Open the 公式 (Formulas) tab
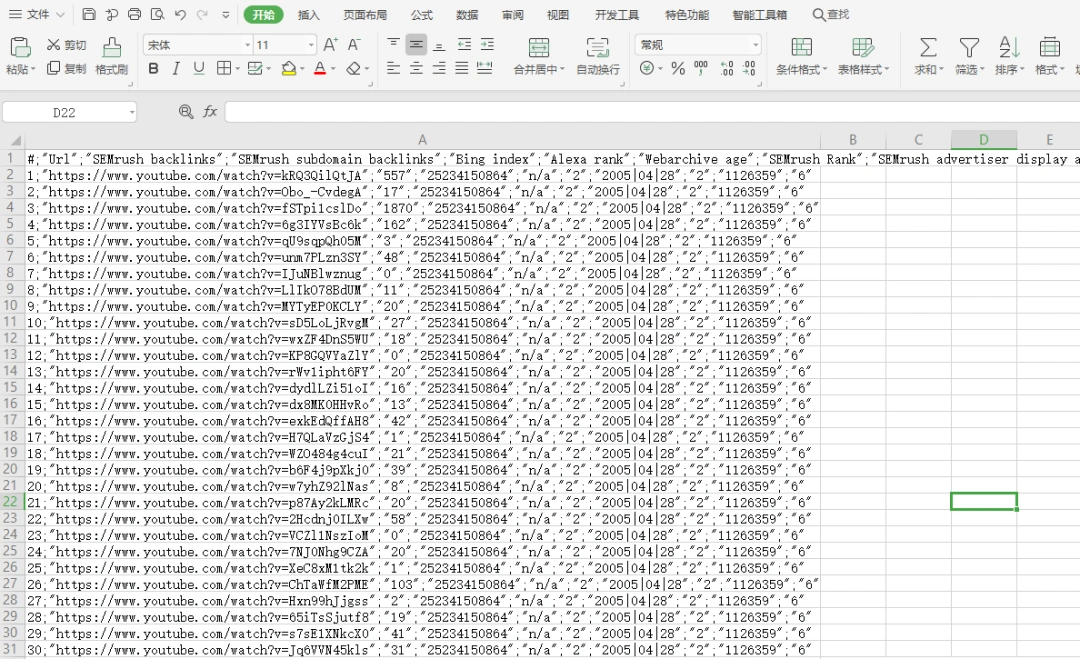The image size is (1080, 659). pos(421,15)
